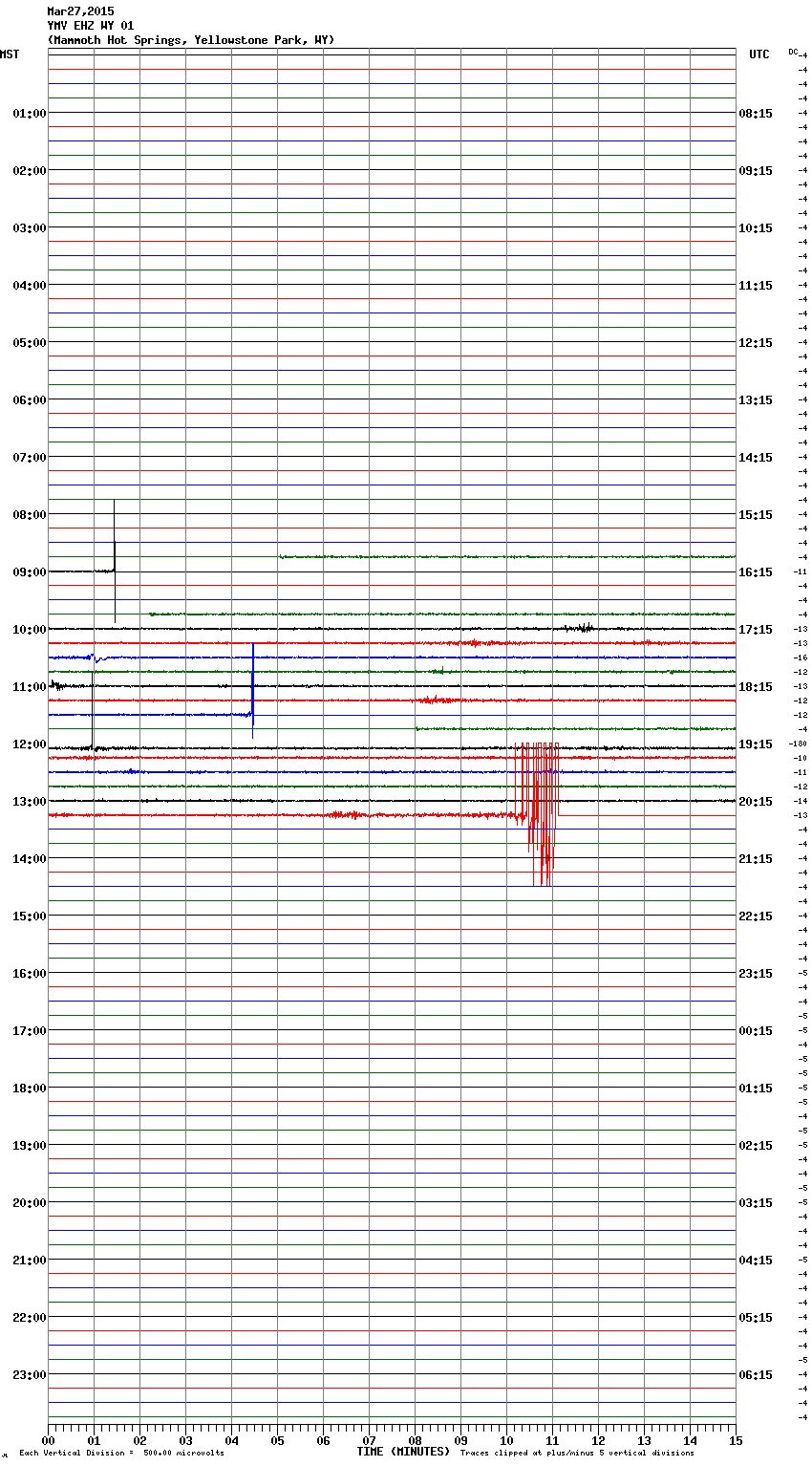Select the 14:00 MST row label

tap(30, 859)
